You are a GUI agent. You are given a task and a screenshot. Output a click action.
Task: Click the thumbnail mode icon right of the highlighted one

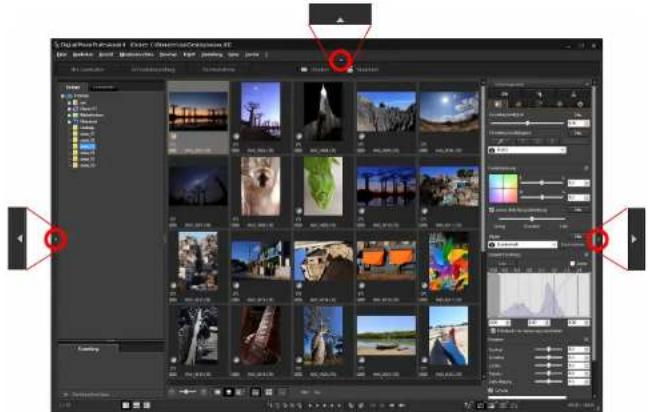pos(240,392)
